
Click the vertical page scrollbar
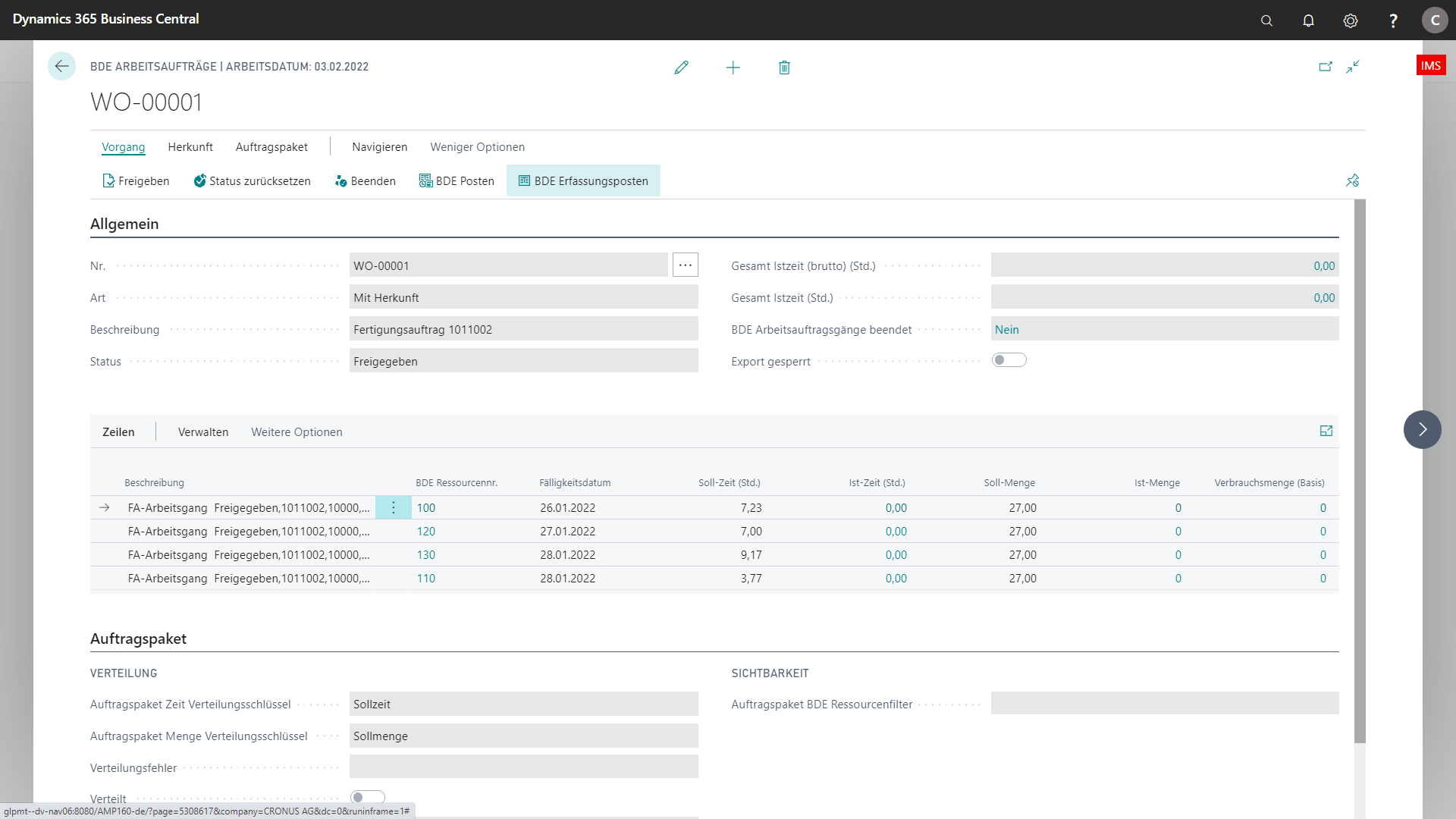(1360, 470)
